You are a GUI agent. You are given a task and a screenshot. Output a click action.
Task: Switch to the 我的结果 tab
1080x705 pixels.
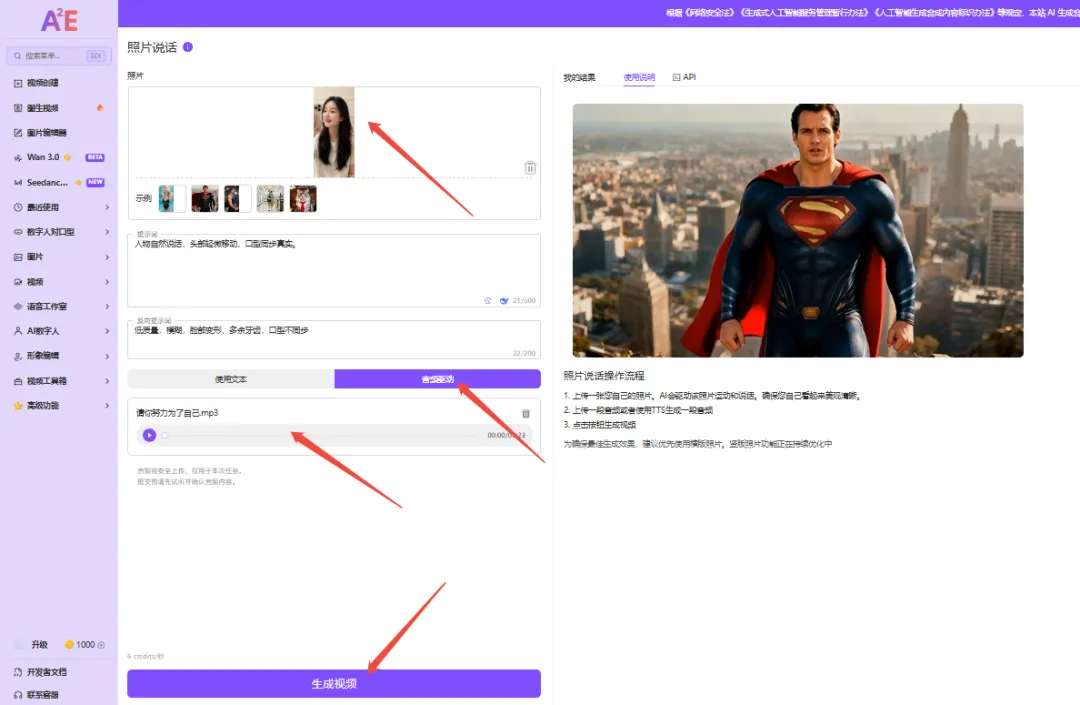point(579,77)
